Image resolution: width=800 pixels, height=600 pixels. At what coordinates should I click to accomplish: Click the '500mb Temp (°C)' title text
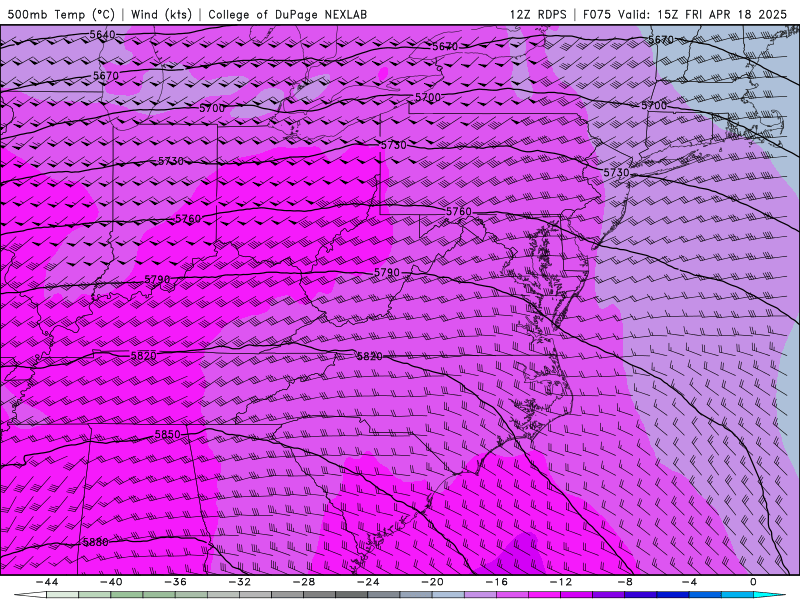point(61,14)
